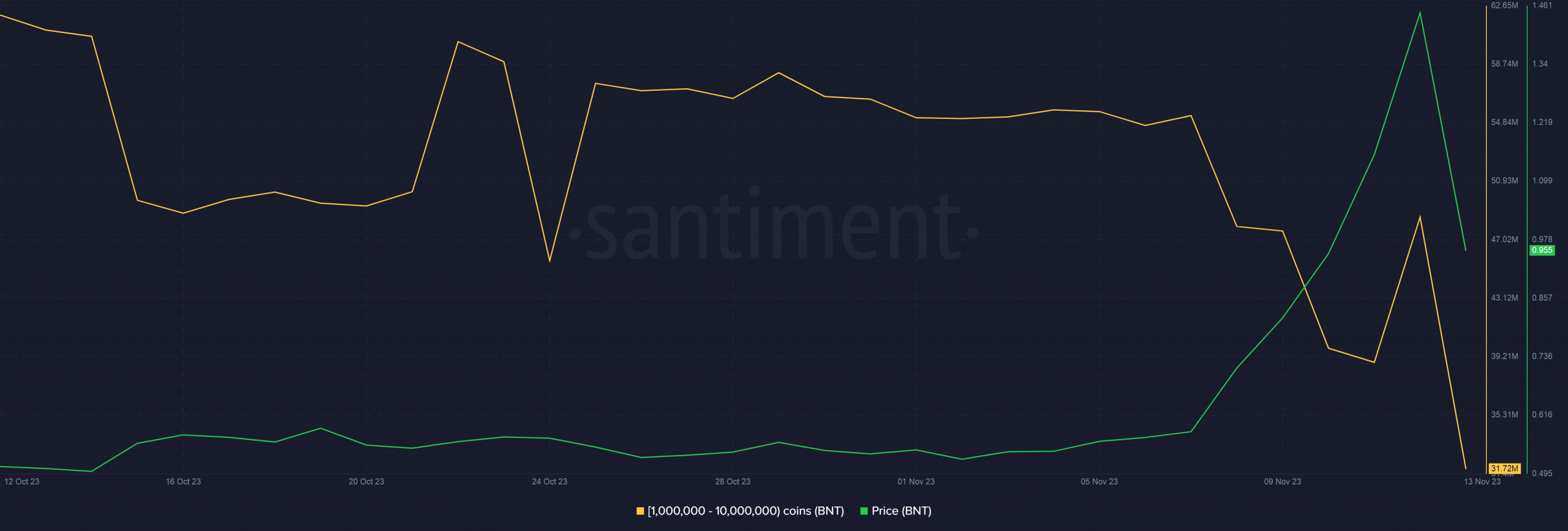The image size is (1568, 531).
Task: Click the 1.461 price axis value
Action: click(1542, 6)
